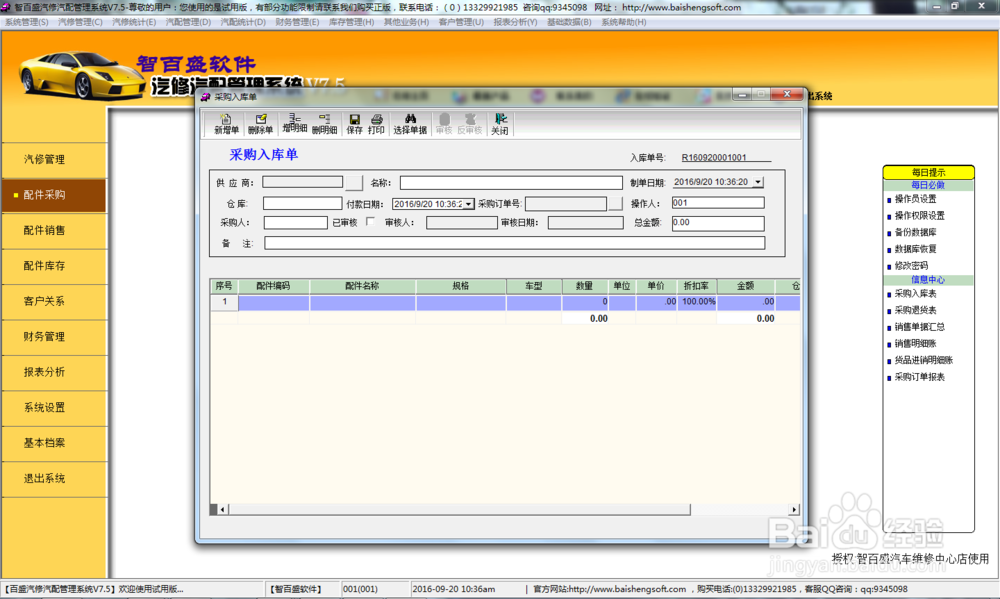Click the 采购订单号 lookup button

pos(615,203)
